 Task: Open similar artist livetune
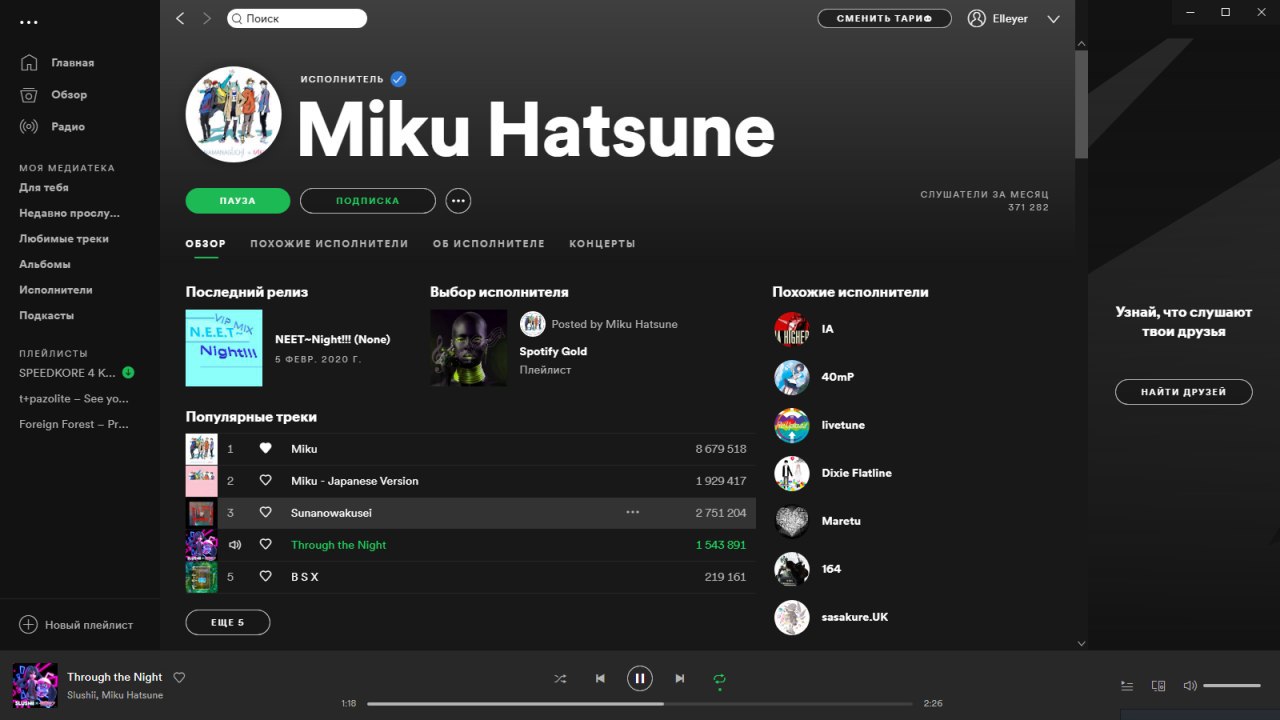[843, 425]
